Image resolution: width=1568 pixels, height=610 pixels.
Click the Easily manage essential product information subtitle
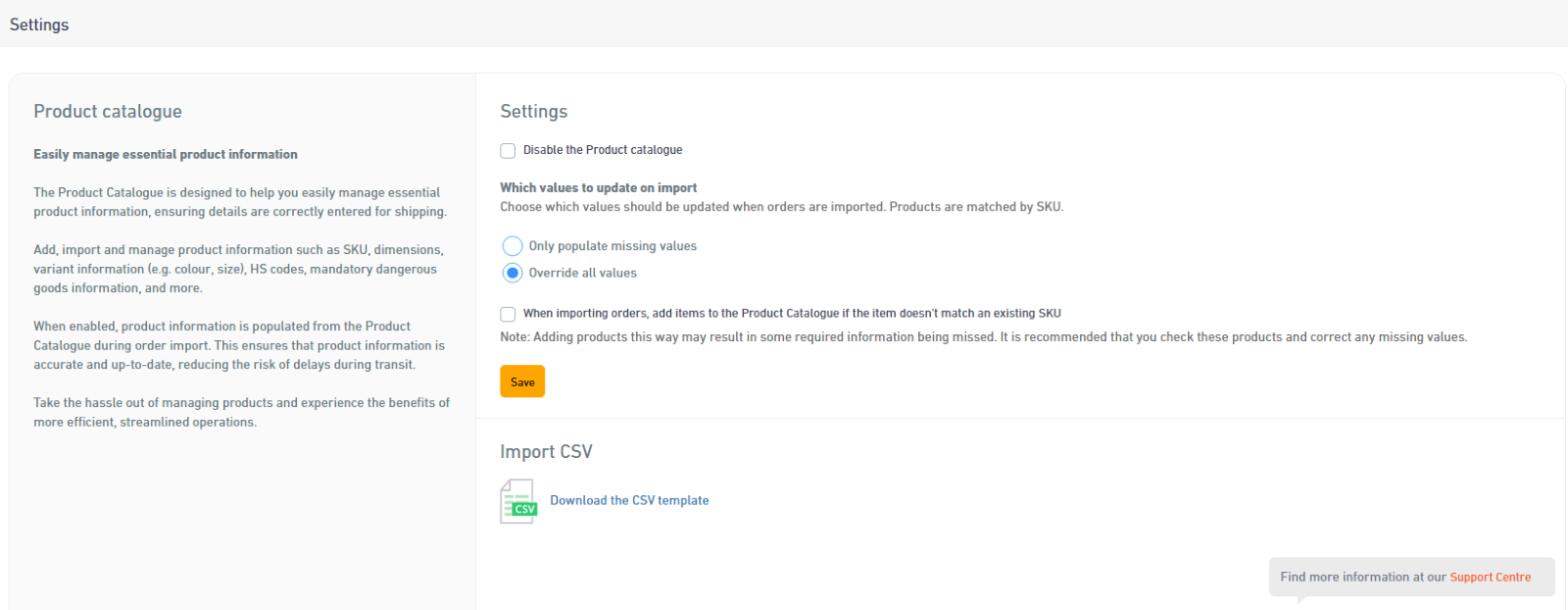point(165,154)
